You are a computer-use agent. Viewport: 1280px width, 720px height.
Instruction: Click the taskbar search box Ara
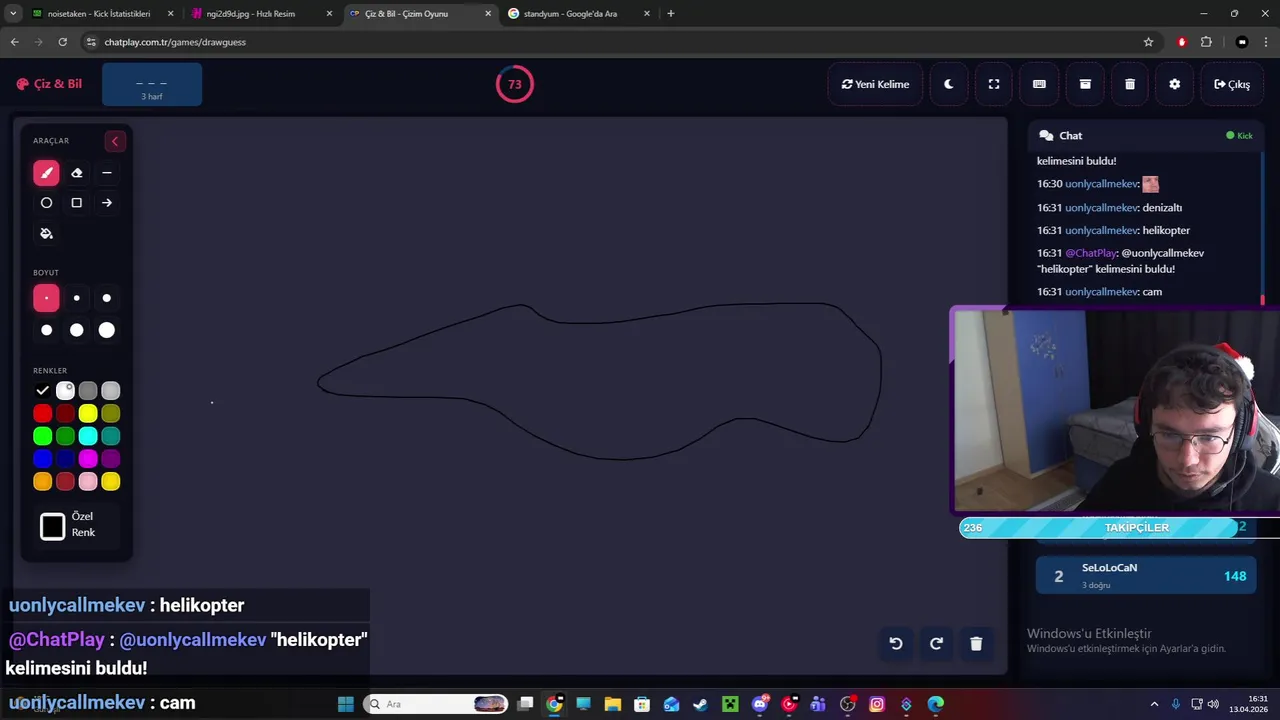tap(435, 704)
